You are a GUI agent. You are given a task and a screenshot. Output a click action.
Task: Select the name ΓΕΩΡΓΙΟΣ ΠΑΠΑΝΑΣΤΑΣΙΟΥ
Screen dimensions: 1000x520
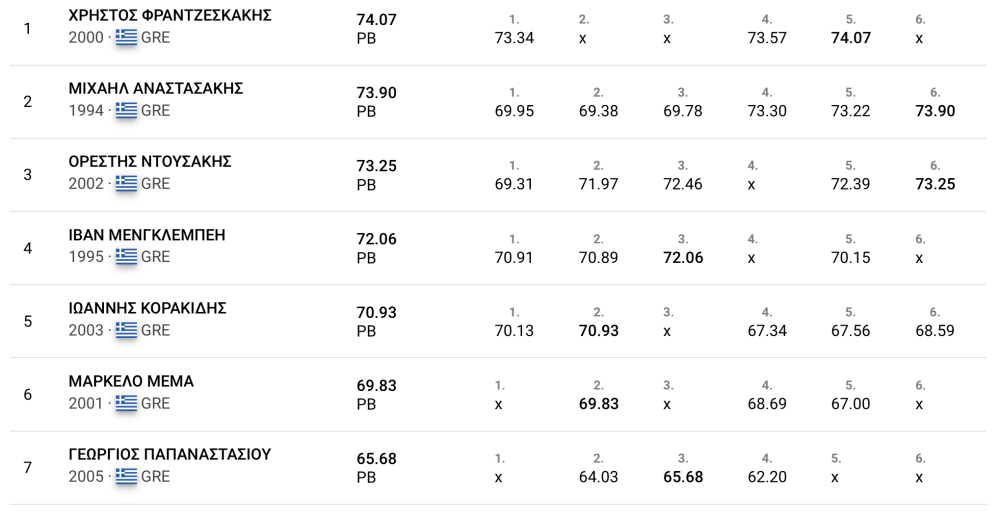coord(169,455)
